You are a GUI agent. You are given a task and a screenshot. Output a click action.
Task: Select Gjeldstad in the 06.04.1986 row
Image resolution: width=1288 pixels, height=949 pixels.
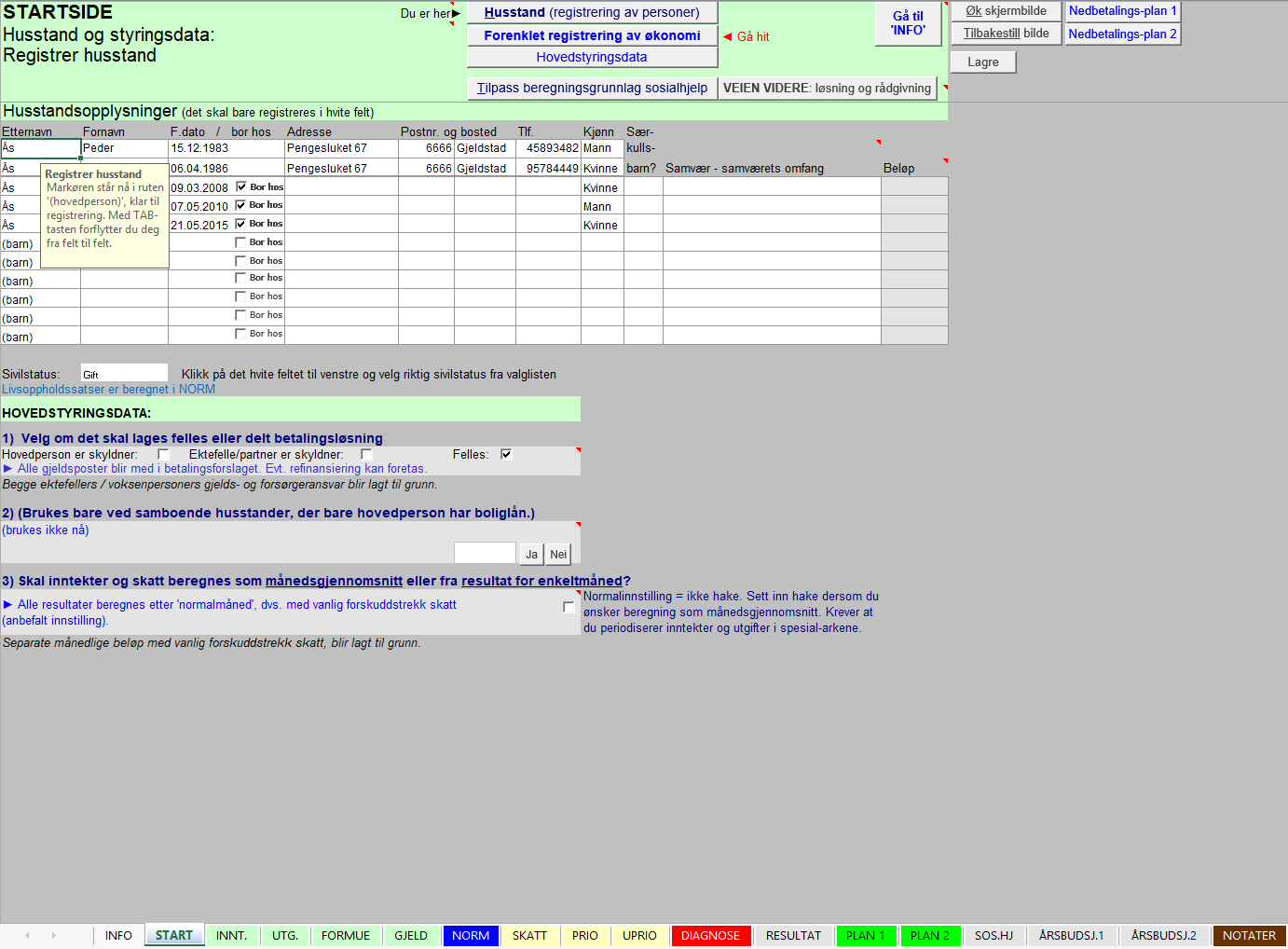(485, 169)
